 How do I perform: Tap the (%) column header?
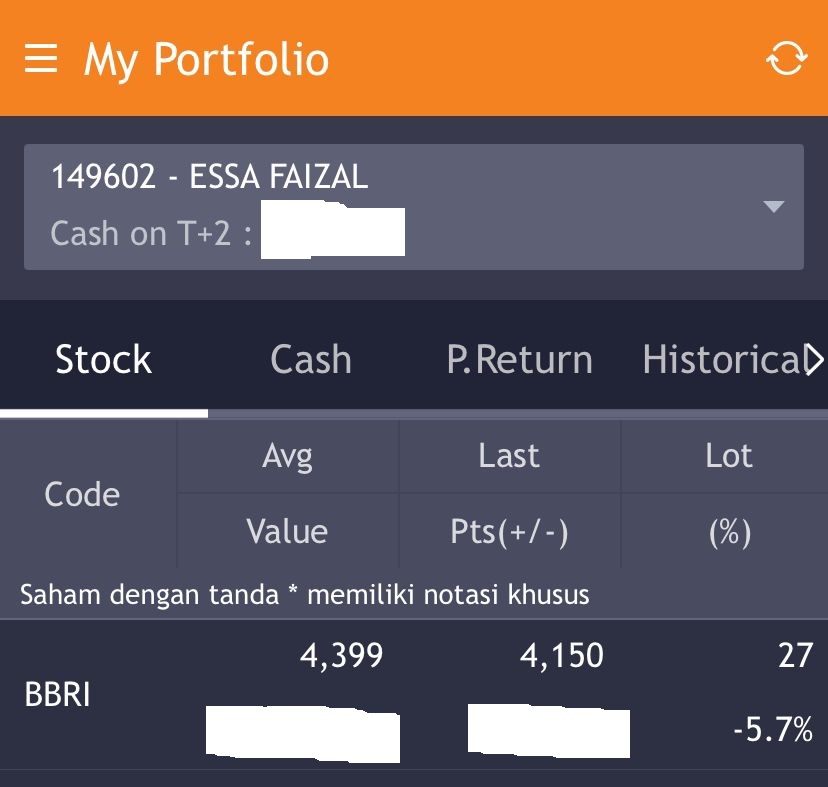tap(729, 531)
